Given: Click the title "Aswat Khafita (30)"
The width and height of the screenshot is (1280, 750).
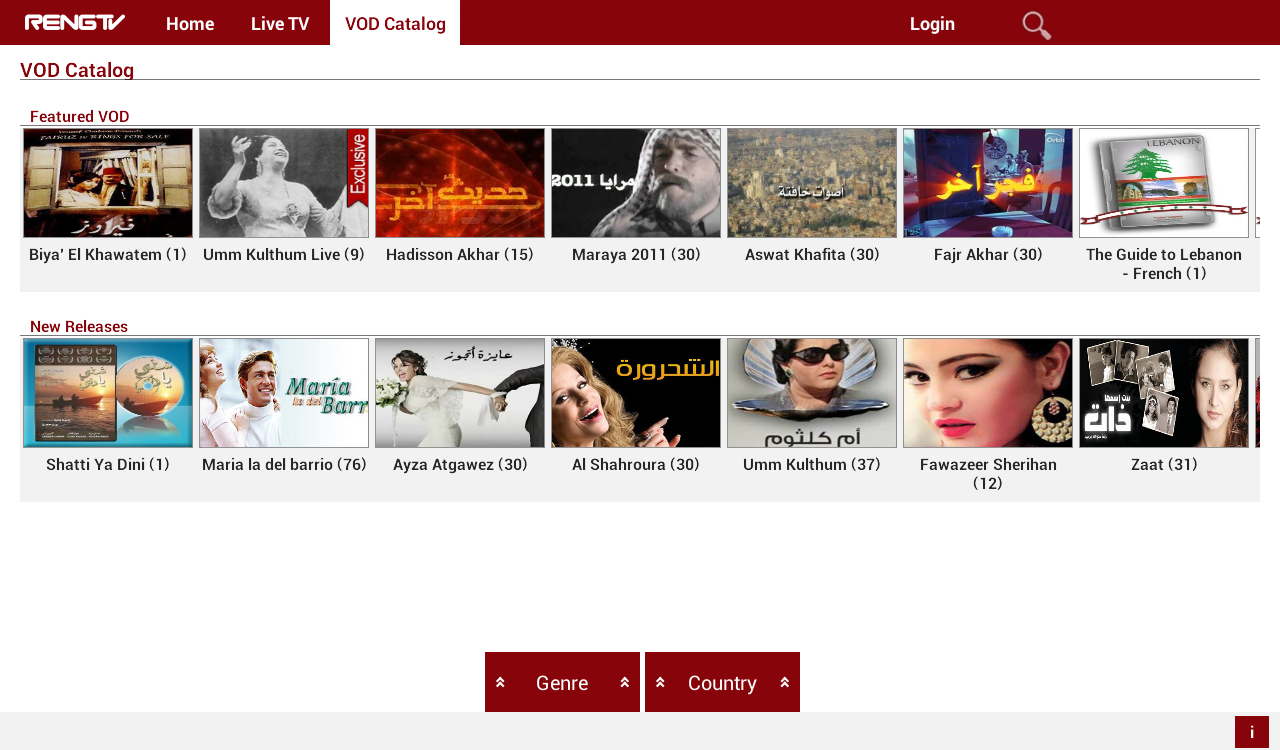Looking at the screenshot, I should (812, 255).
